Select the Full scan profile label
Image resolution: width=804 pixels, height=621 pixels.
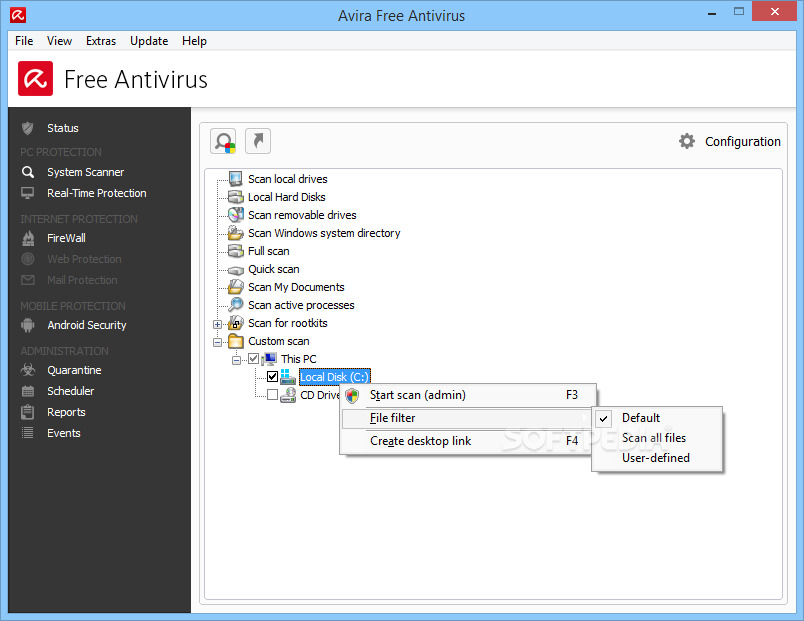click(269, 251)
